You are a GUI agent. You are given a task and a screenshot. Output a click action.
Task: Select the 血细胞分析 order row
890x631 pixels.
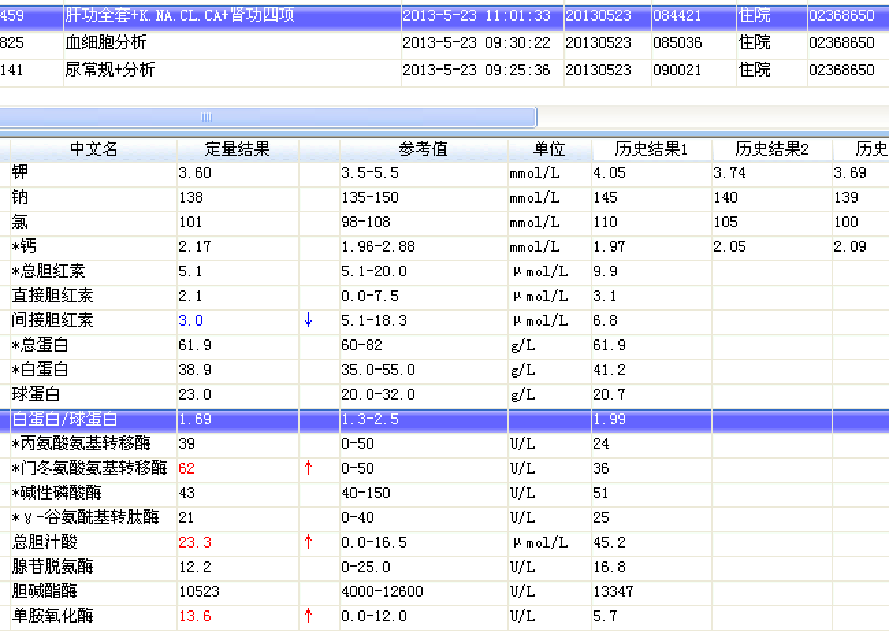click(x=445, y=43)
